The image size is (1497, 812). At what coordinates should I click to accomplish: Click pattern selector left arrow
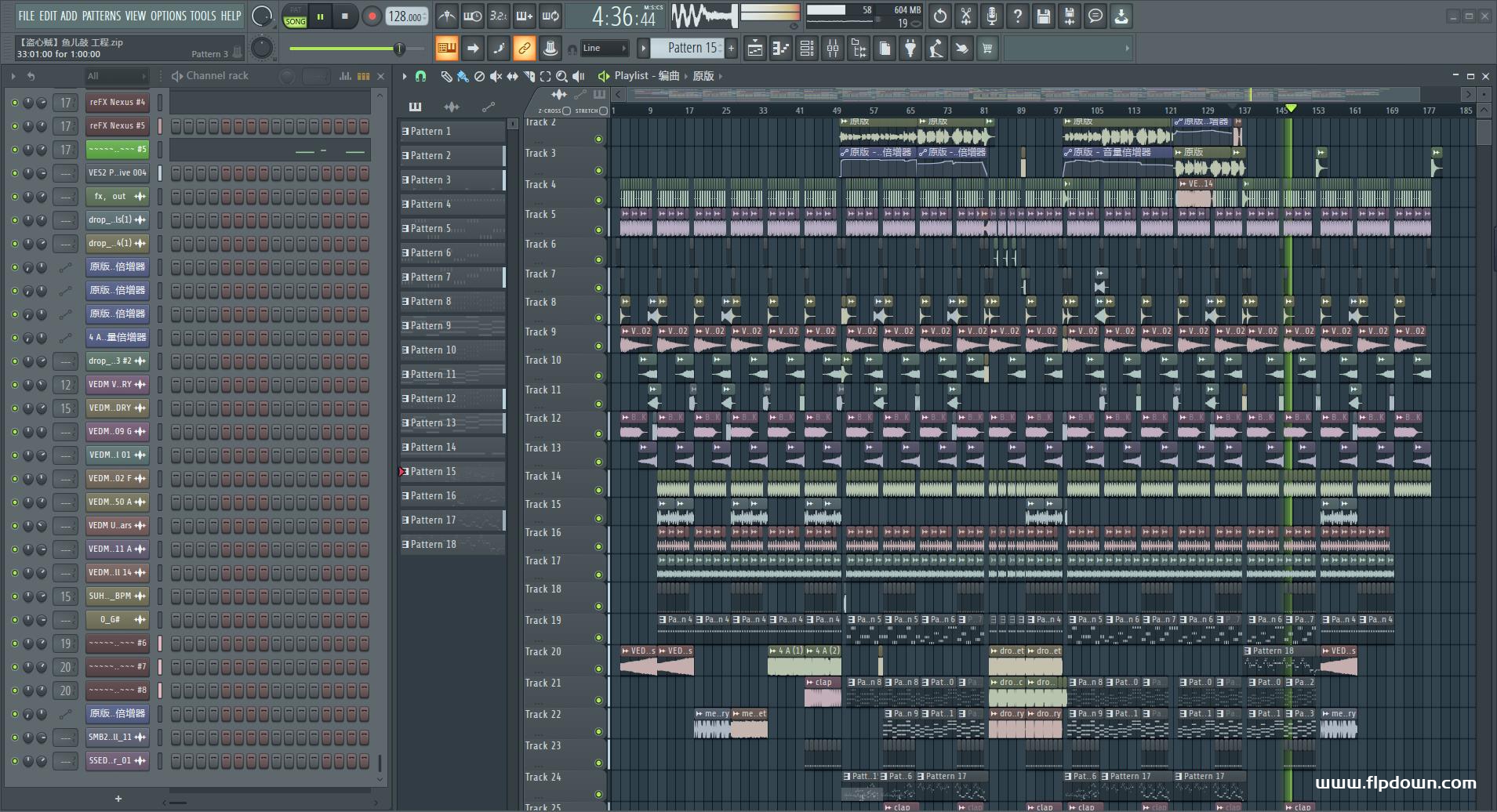643,49
